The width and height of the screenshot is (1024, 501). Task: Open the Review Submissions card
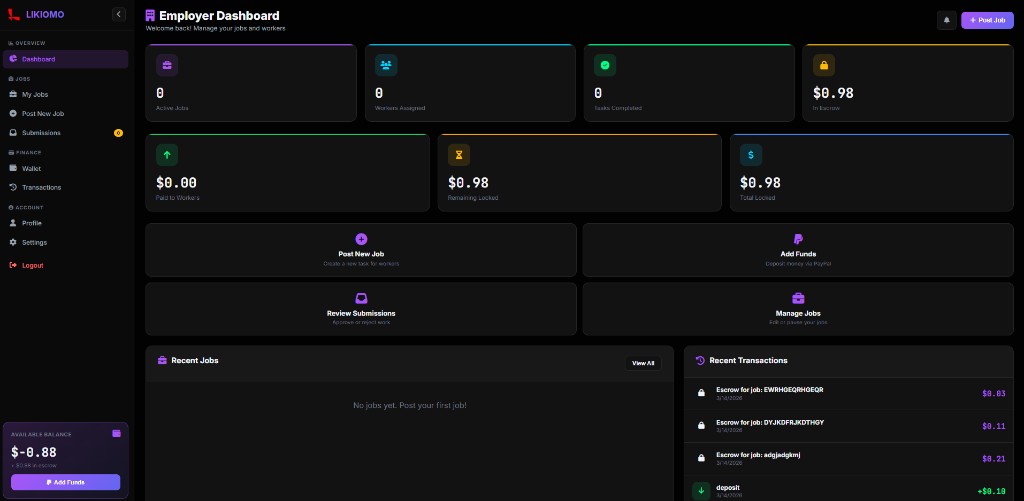click(x=361, y=309)
